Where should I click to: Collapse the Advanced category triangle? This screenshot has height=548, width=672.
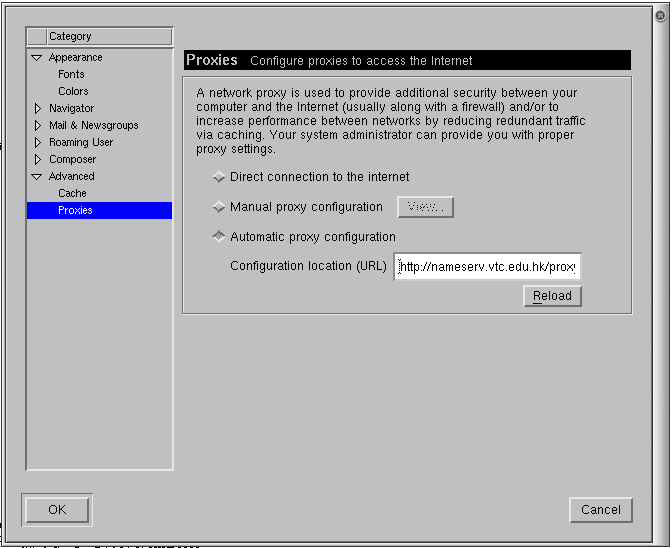point(37,176)
